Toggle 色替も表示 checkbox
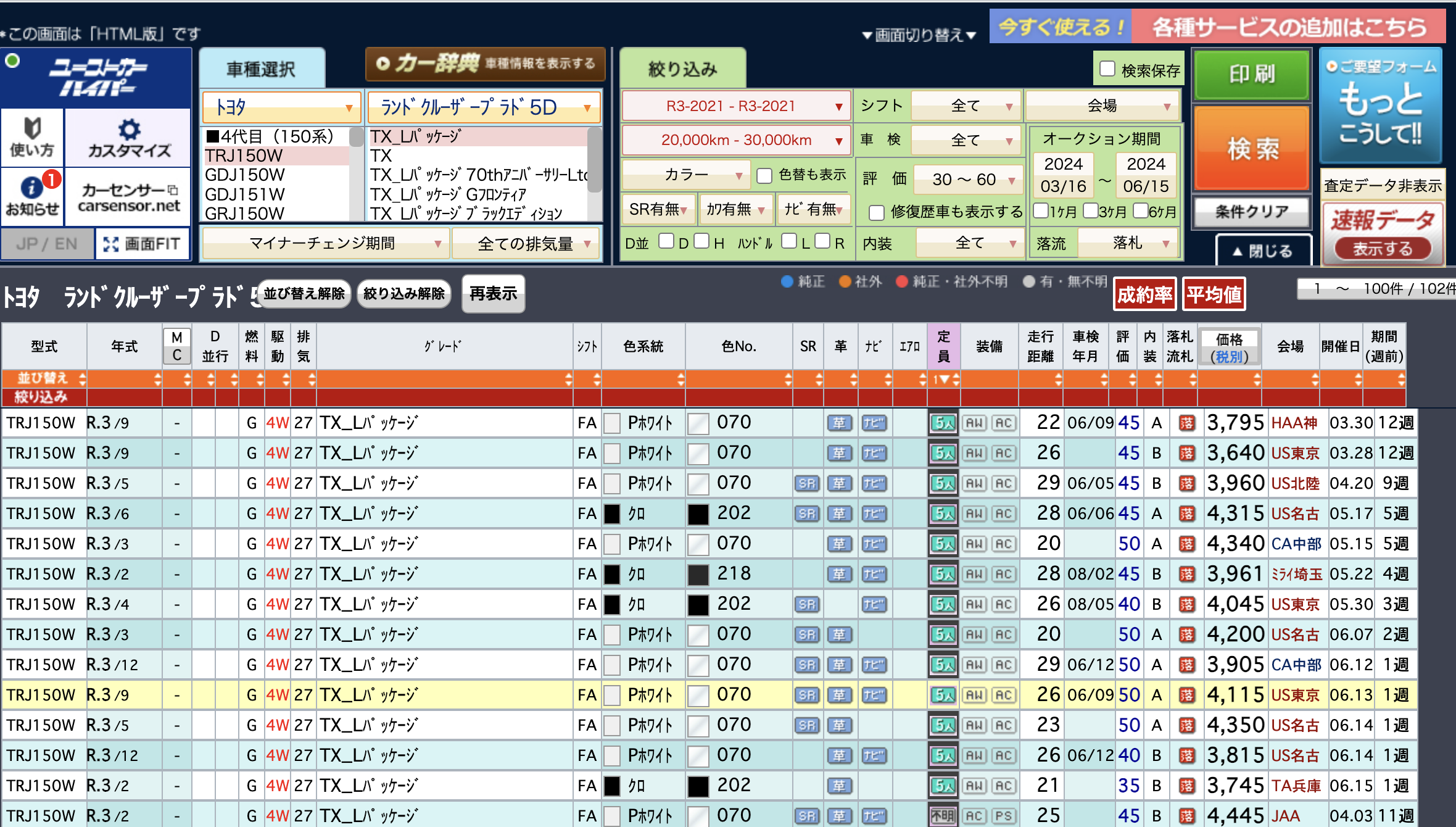 pyautogui.click(x=764, y=176)
